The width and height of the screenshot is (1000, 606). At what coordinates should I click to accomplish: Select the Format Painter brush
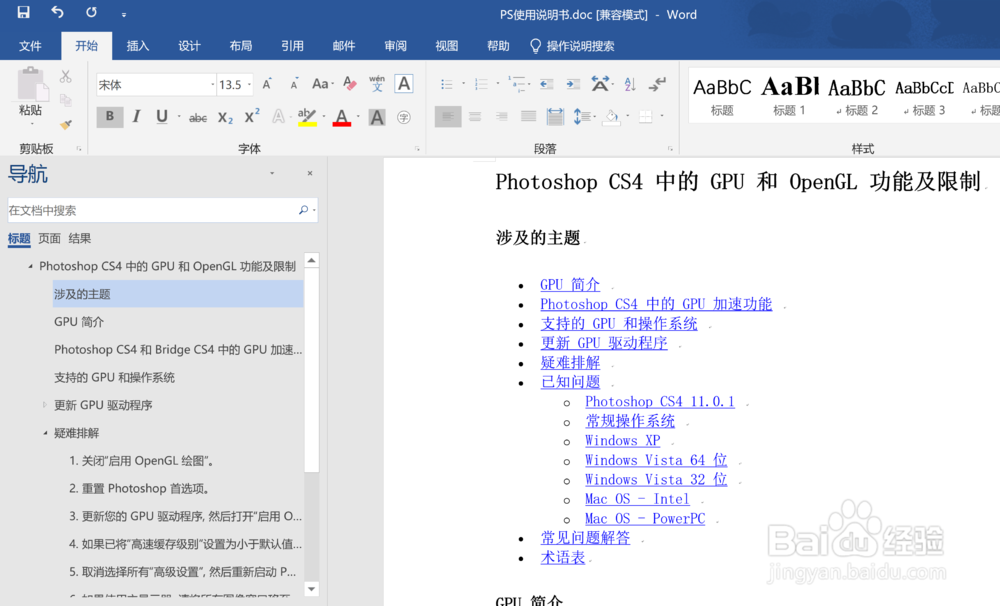pyautogui.click(x=66, y=124)
